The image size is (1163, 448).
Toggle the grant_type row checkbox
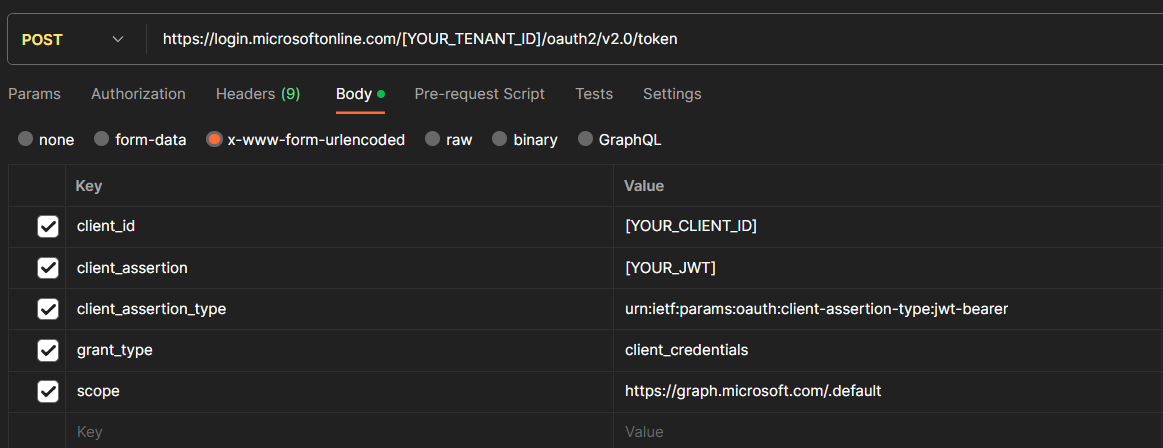coord(48,350)
